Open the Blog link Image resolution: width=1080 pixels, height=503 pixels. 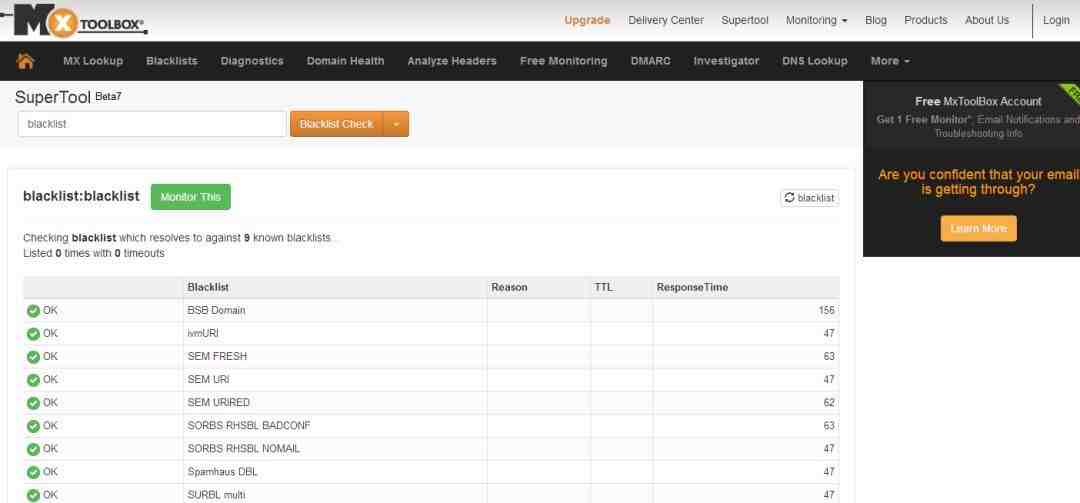[x=875, y=21]
